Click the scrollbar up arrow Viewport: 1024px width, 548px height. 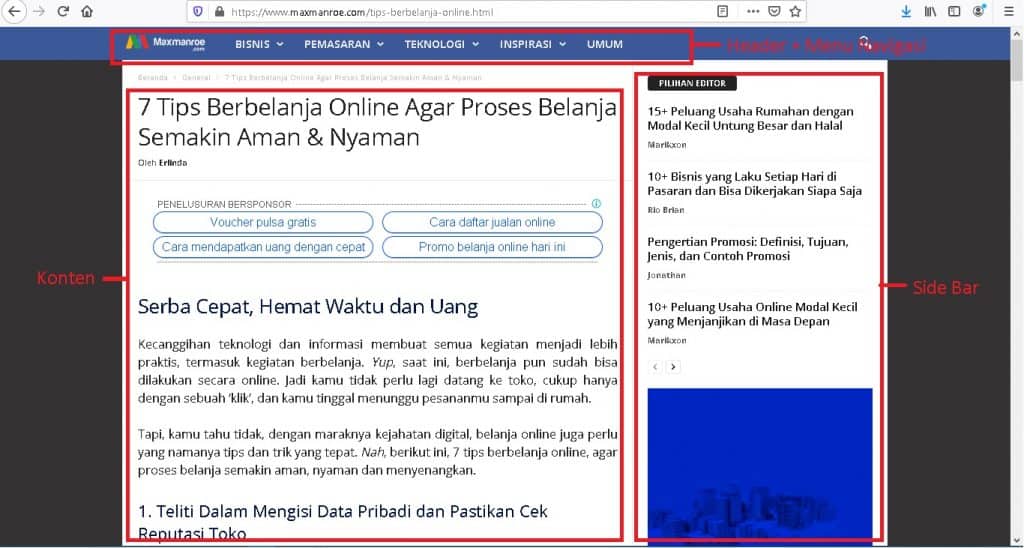(1017, 33)
